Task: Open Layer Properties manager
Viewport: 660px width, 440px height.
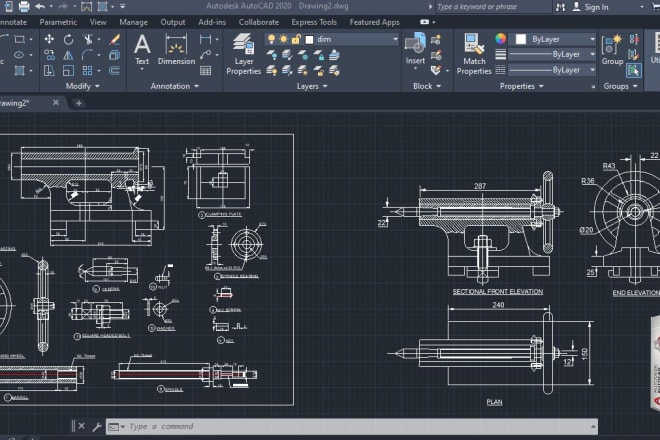Action: coord(244,54)
